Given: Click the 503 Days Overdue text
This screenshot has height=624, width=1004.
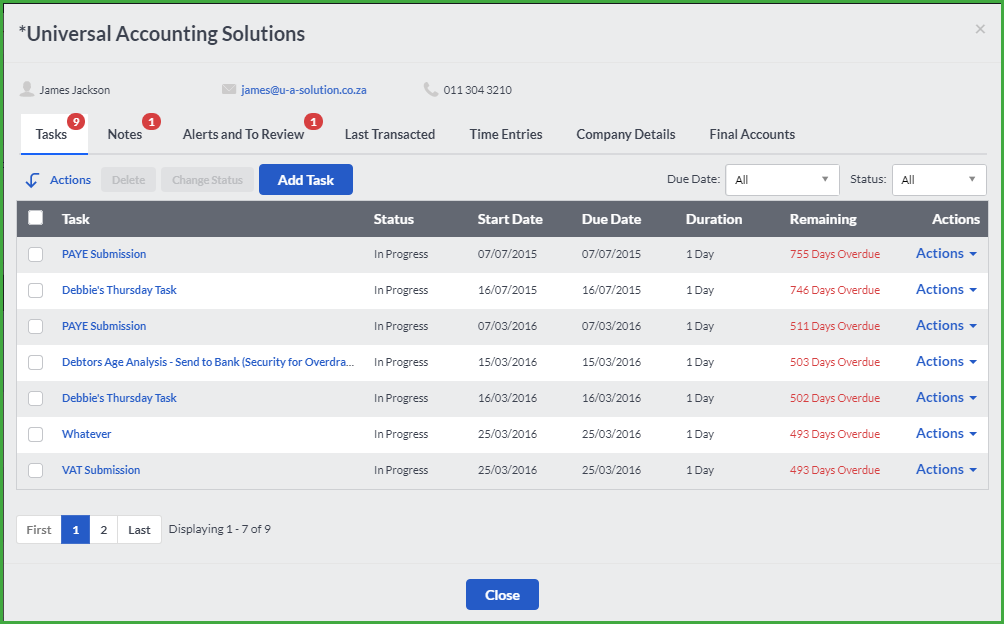Looking at the screenshot, I should point(834,362).
